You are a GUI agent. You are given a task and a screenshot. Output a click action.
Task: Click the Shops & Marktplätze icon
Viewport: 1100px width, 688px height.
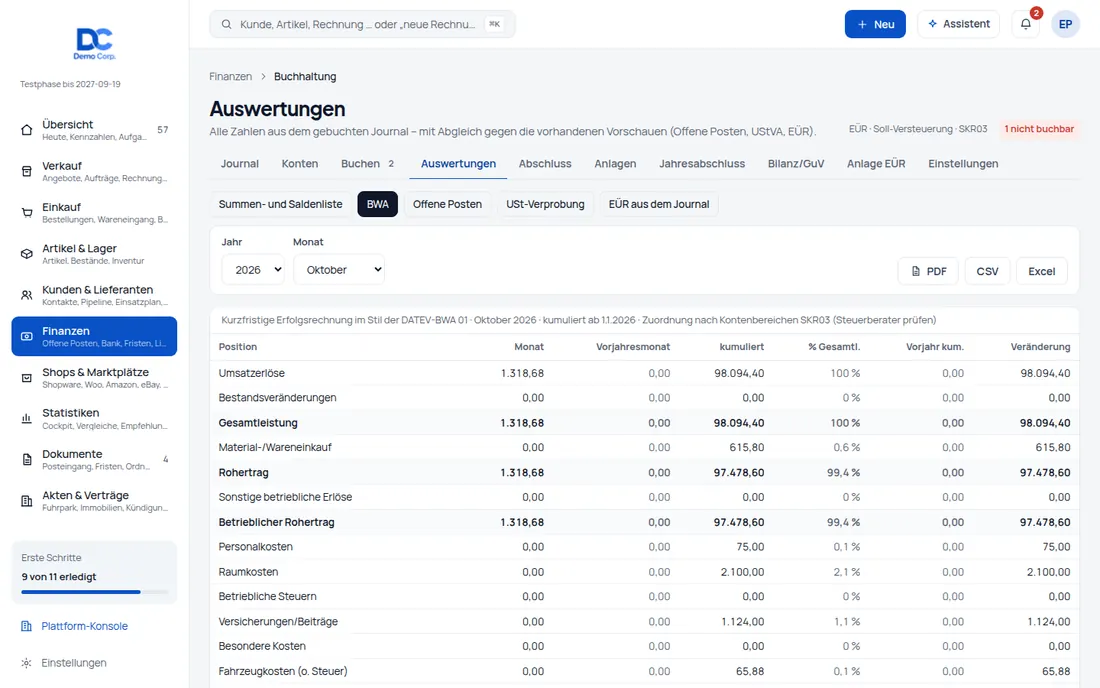pos(27,378)
